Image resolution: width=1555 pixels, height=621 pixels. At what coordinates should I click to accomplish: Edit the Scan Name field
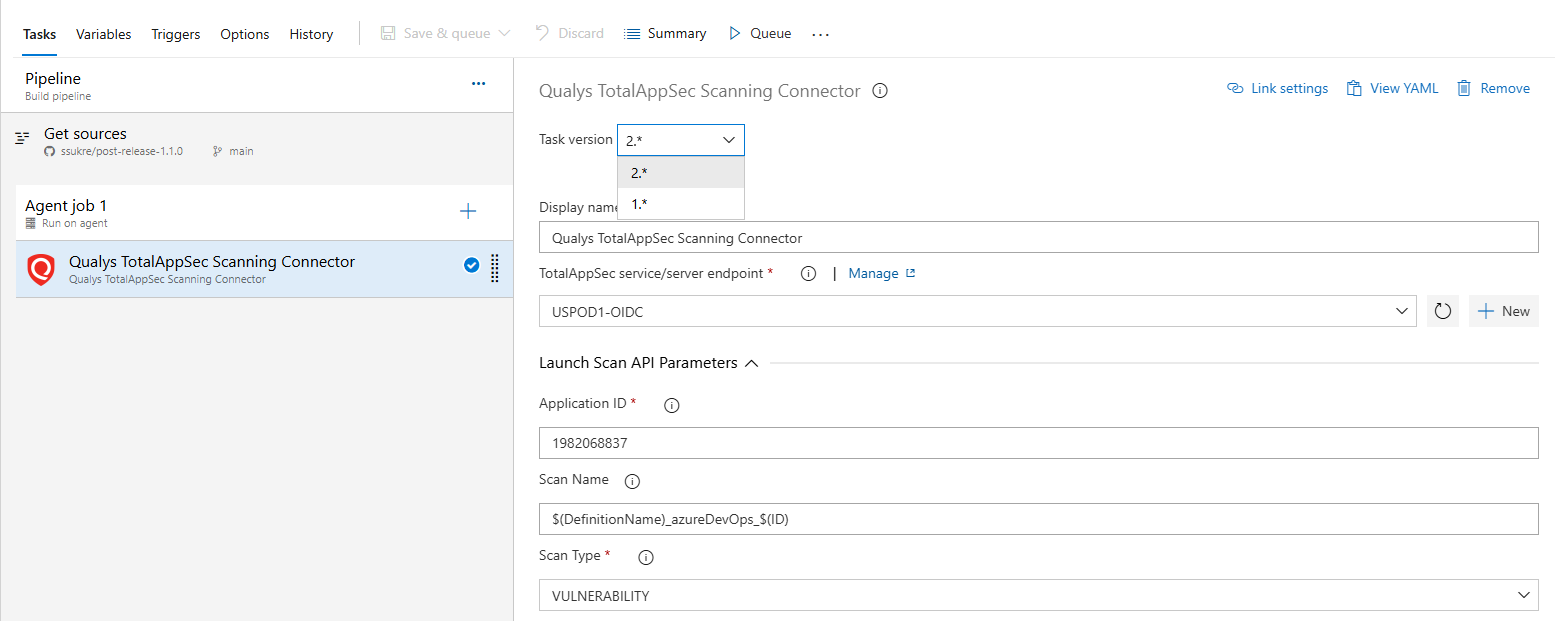pyautogui.click(x=1038, y=519)
